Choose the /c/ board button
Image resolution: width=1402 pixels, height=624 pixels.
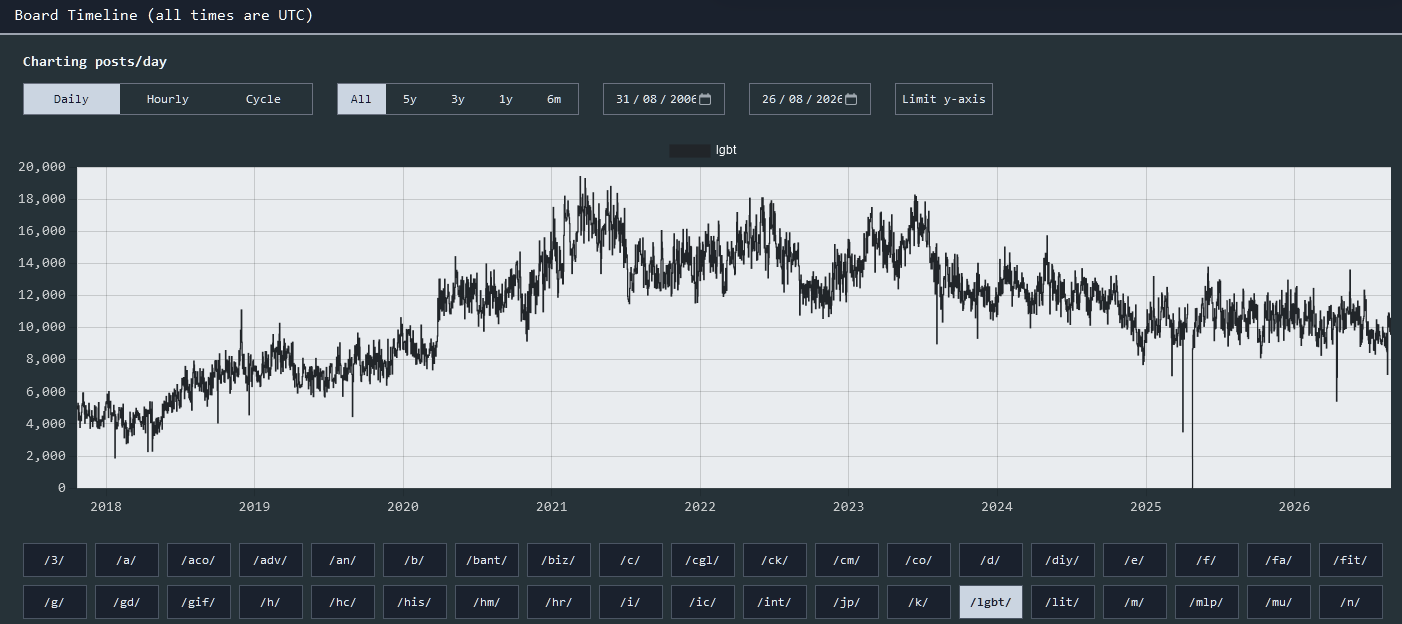(631, 560)
